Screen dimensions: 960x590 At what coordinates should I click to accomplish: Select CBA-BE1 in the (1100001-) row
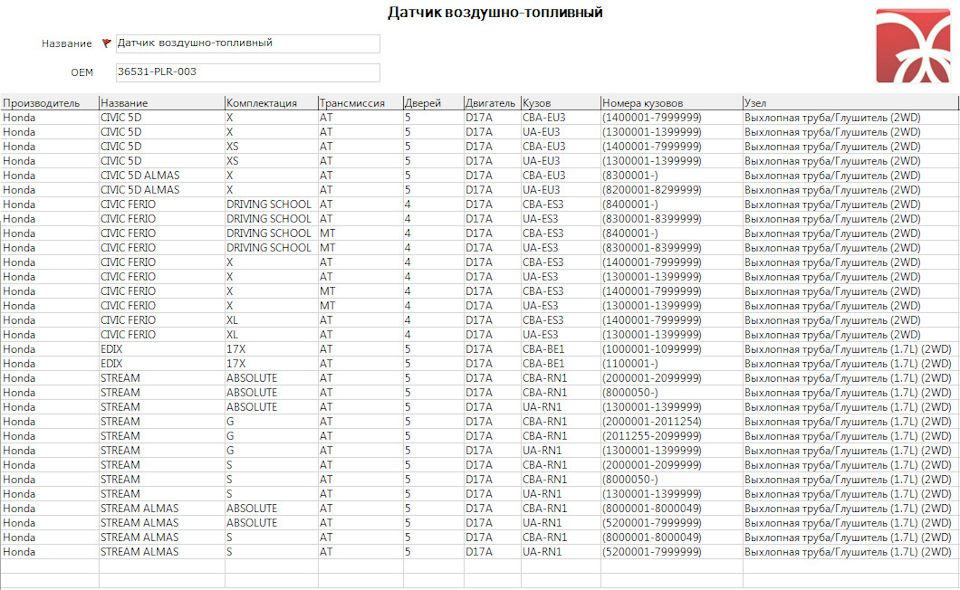coord(544,364)
